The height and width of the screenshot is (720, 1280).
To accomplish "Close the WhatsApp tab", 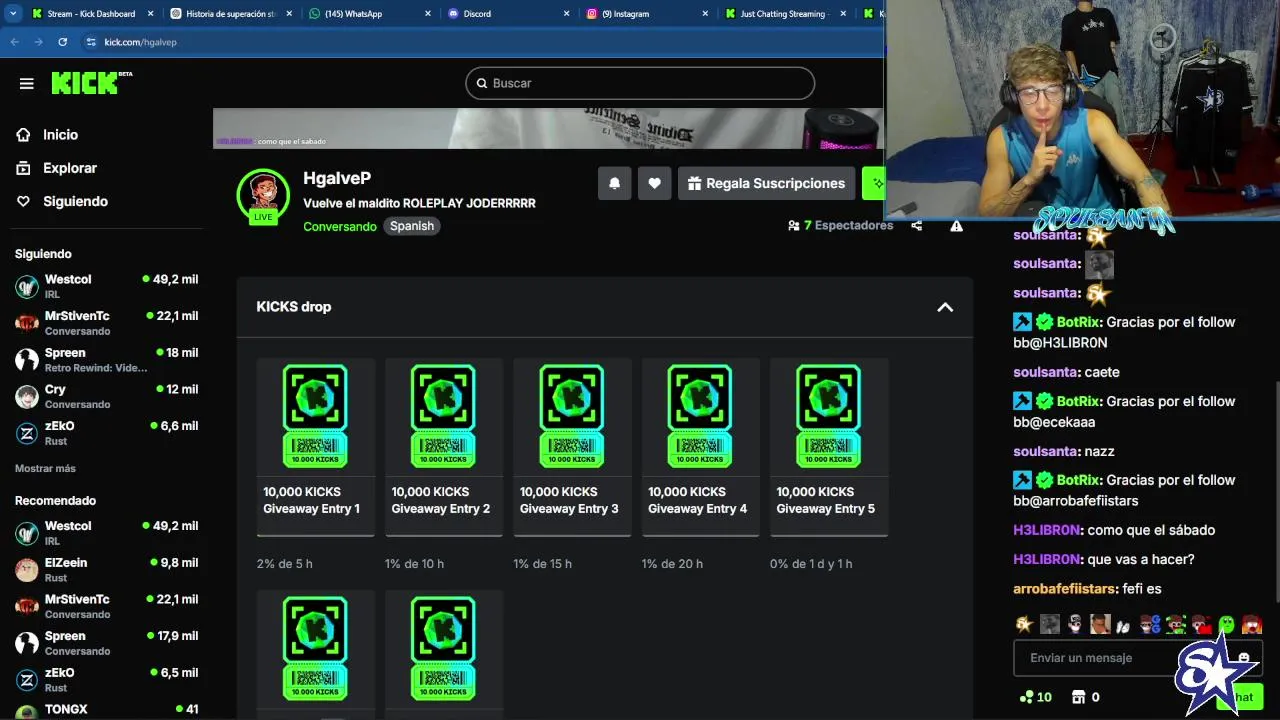I will click(427, 14).
